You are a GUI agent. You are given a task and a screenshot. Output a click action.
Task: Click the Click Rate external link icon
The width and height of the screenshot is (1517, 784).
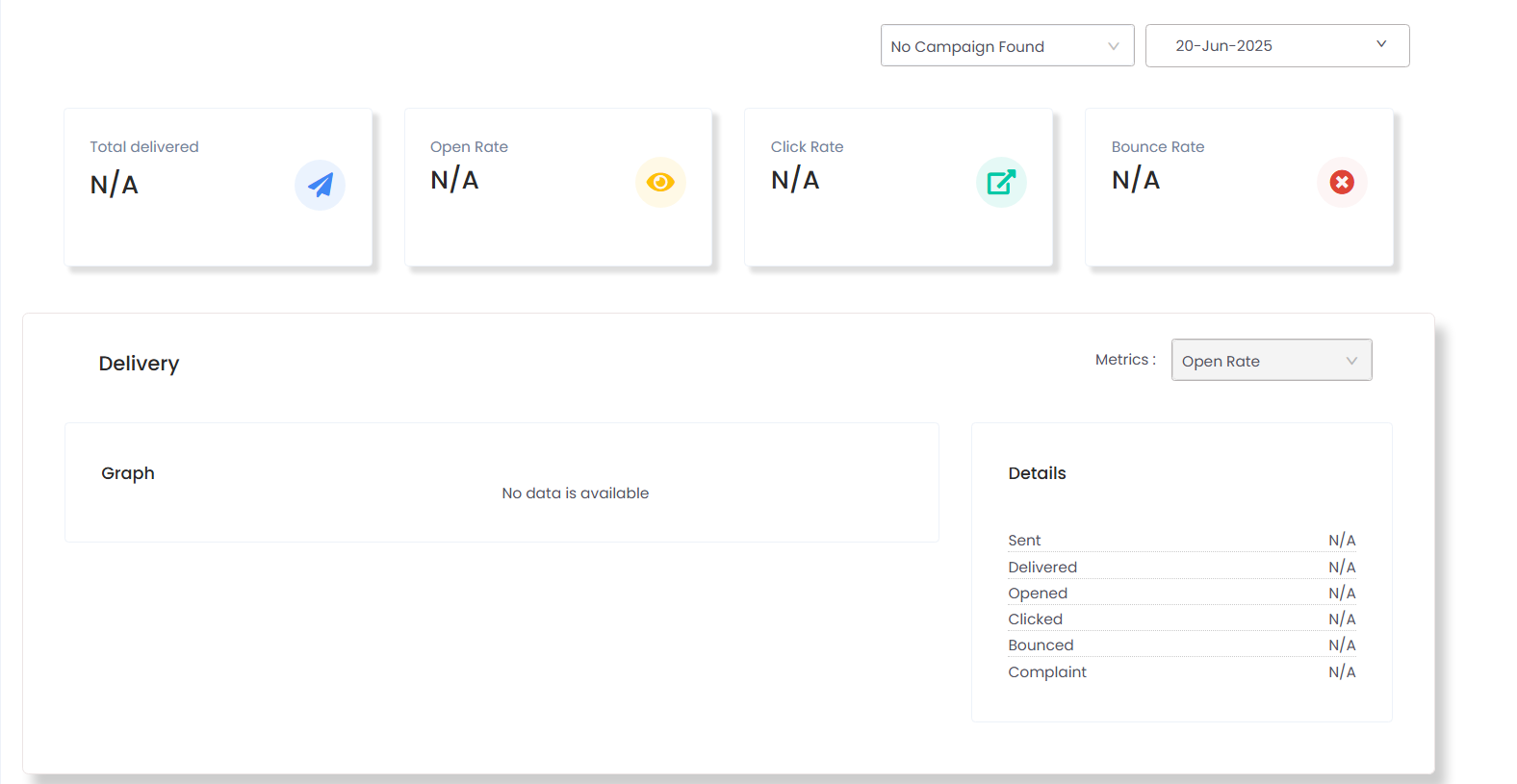coord(1001,182)
